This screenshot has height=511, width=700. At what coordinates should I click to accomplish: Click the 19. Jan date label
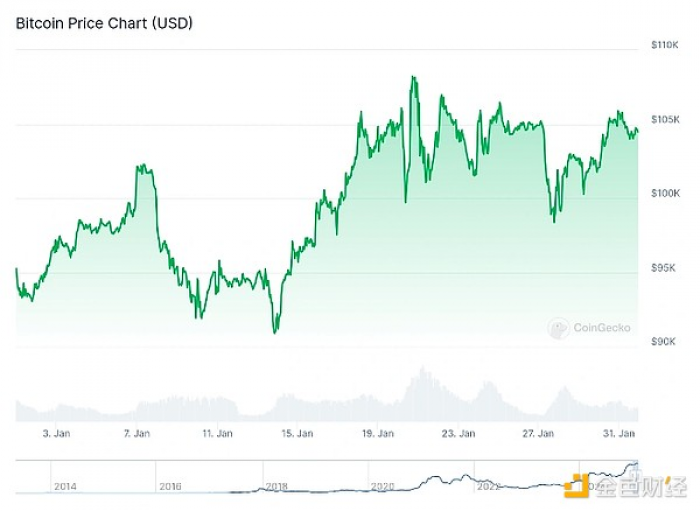click(378, 433)
